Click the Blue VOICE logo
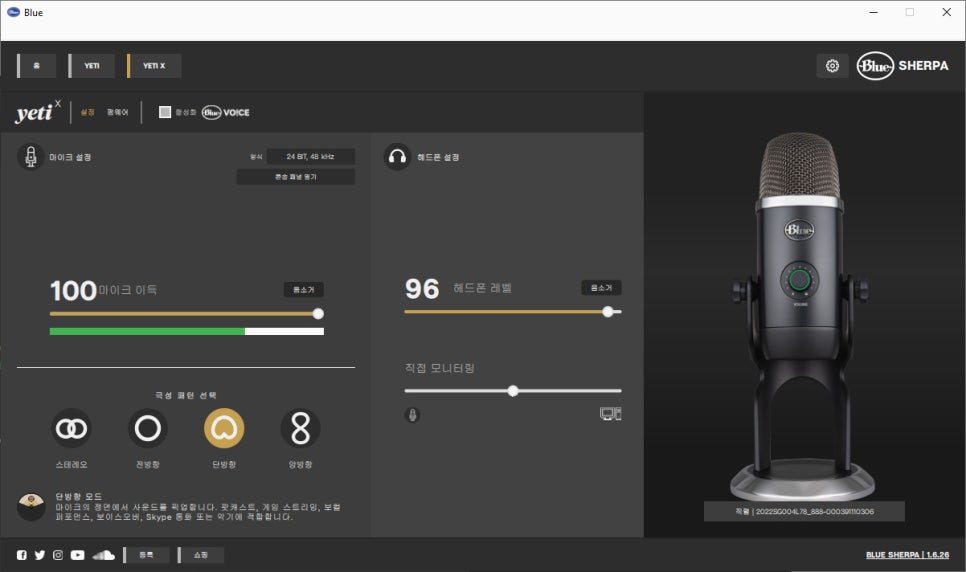This screenshot has height=572, width=966. point(225,112)
